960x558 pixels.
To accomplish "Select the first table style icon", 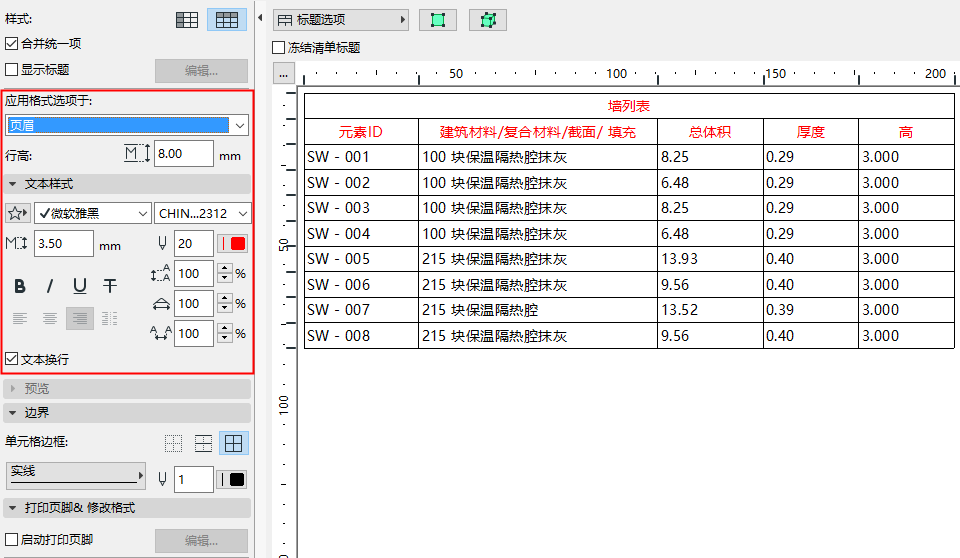I will [x=187, y=20].
